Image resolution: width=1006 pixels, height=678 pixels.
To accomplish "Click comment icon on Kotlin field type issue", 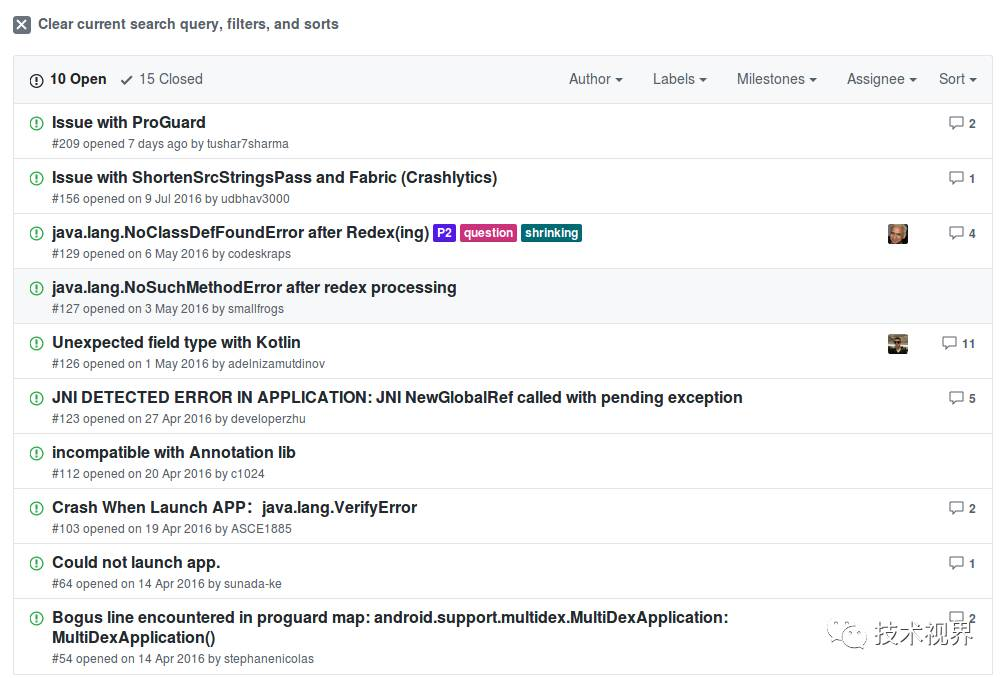I will (x=949, y=343).
